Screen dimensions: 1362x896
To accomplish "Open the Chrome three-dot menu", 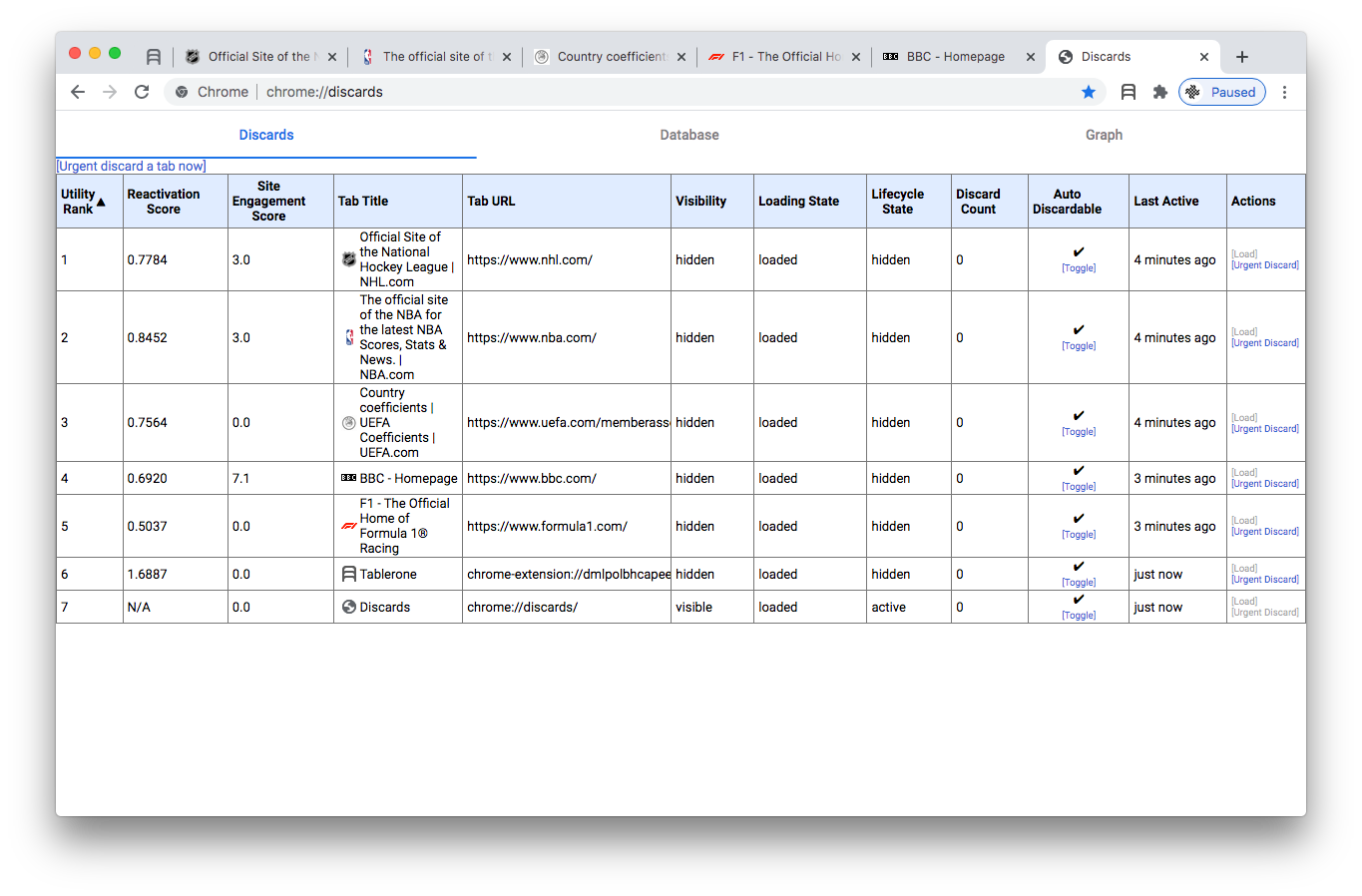I will click(1284, 92).
